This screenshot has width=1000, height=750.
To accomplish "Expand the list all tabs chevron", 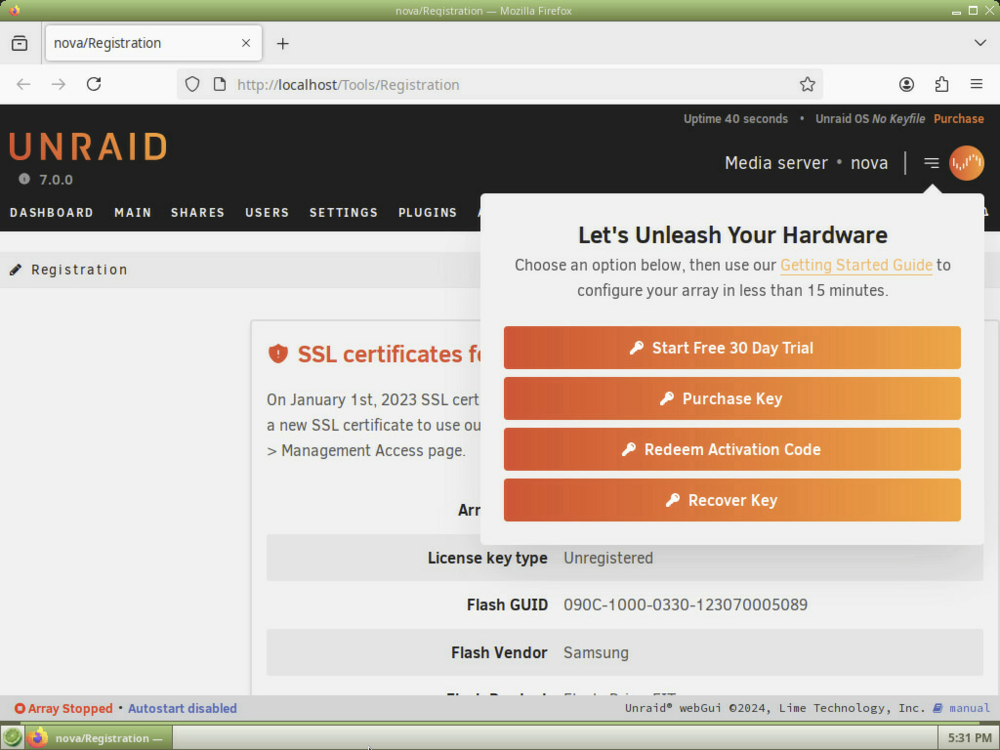I will (x=980, y=43).
